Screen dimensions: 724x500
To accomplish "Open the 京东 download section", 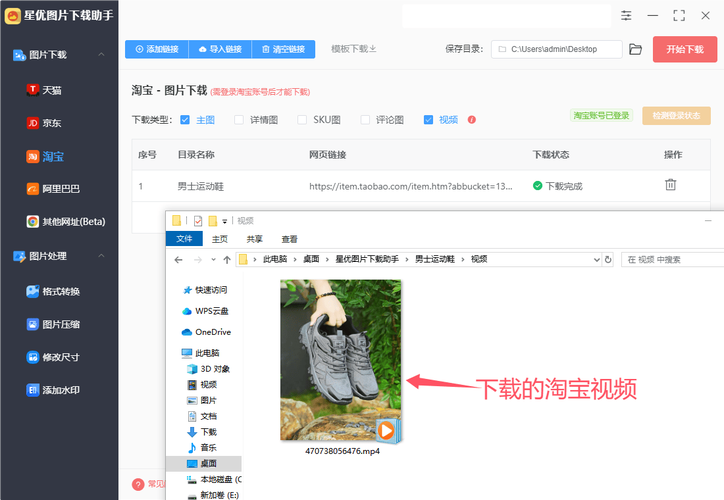I will point(44,123).
